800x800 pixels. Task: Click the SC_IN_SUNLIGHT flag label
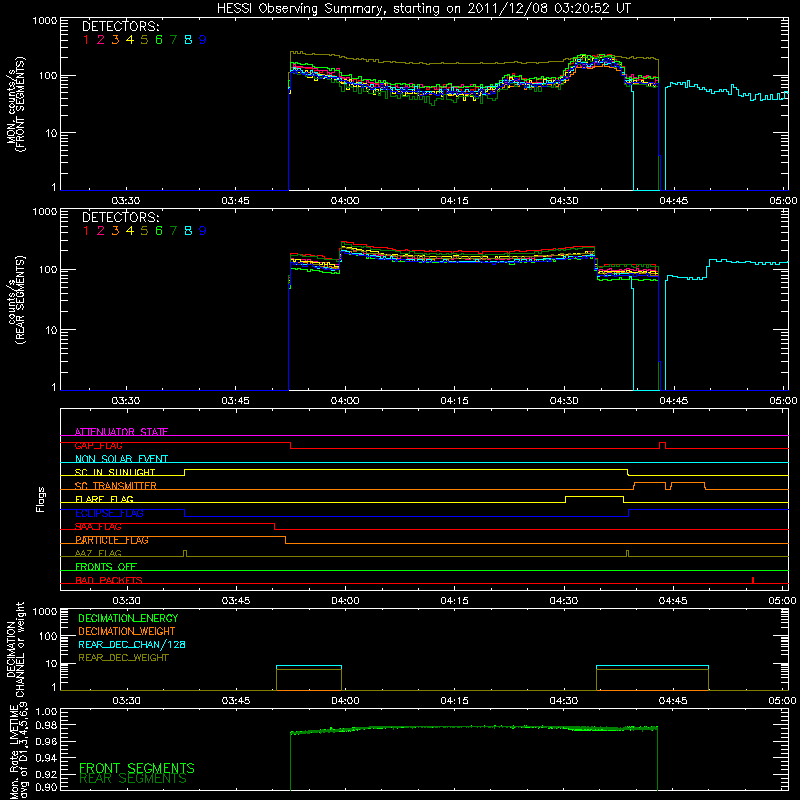point(115,472)
